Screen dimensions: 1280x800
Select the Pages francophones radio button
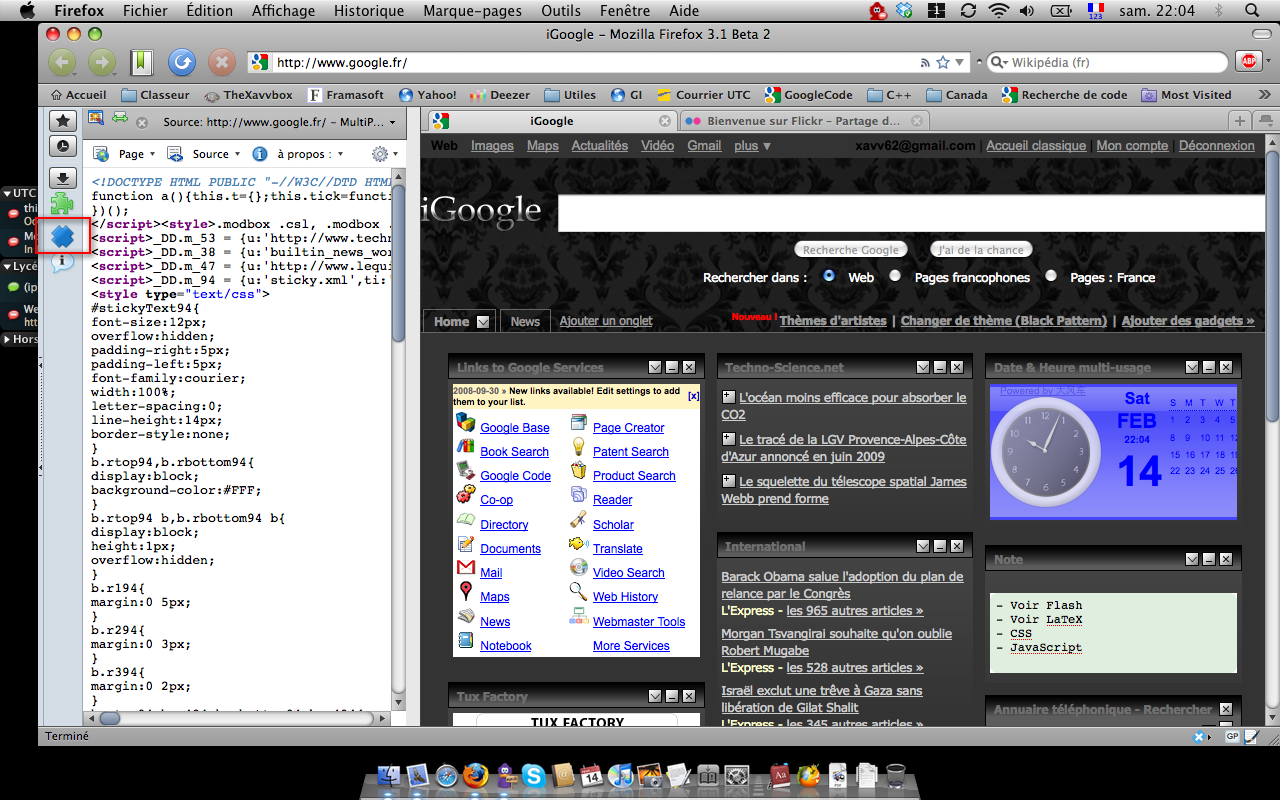895,276
